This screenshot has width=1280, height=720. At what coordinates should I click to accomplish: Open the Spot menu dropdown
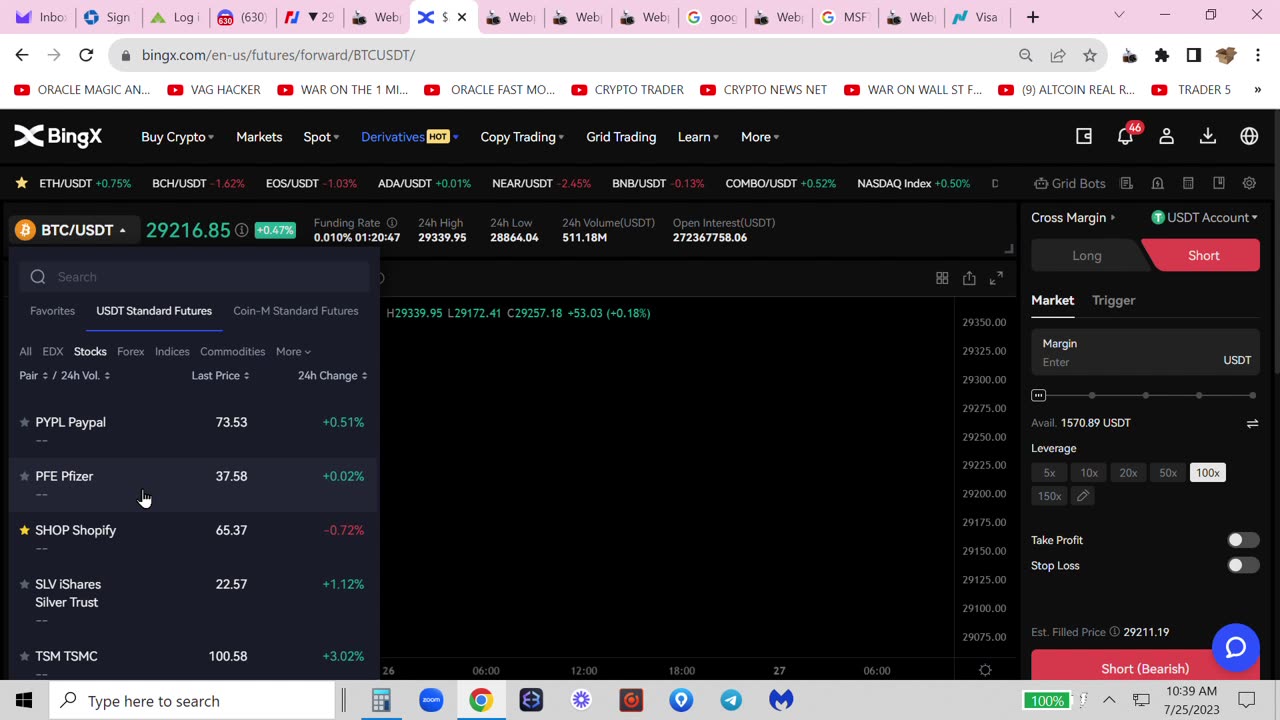(321, 137)
